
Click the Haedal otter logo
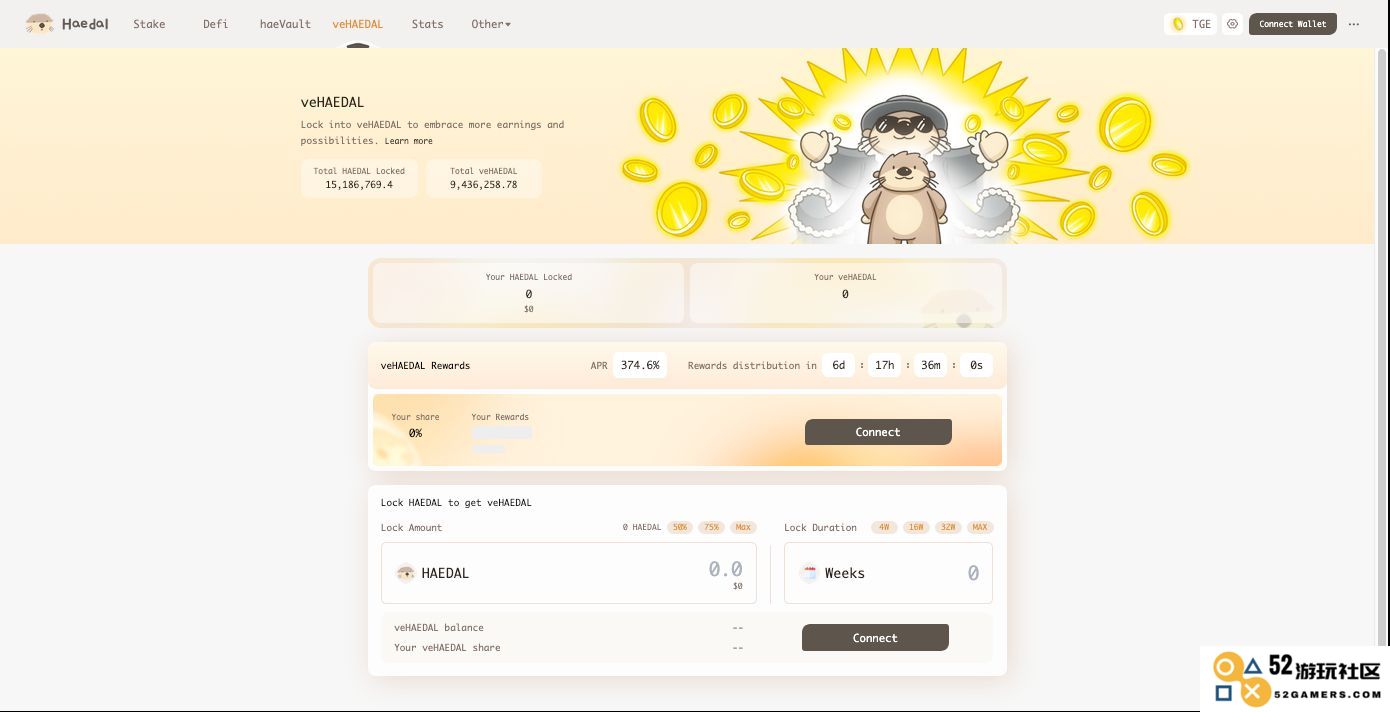[40, 24]
